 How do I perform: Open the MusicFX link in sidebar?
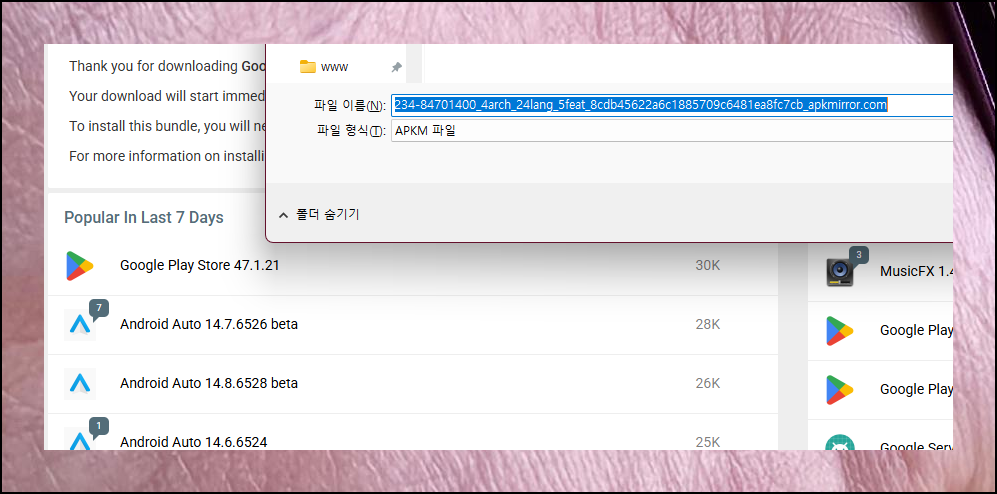(916, 271)
